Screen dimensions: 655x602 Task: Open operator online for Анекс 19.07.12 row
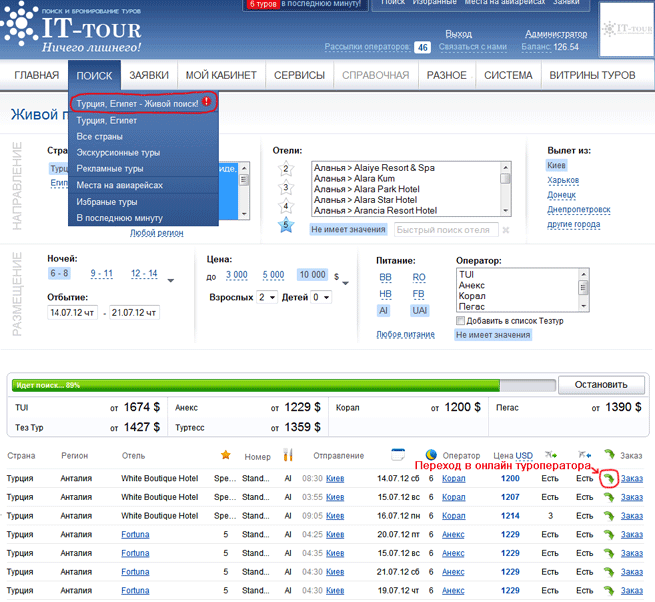(609, 590)
